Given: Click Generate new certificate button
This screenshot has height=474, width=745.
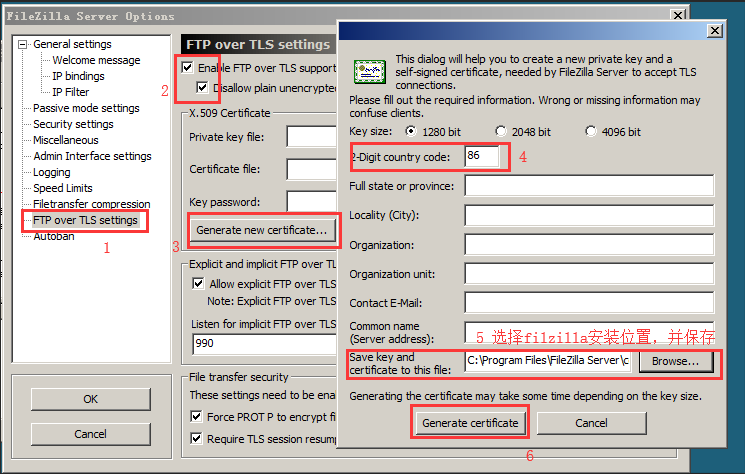Looking at the screenshot, I should click(x=262, y=230).
